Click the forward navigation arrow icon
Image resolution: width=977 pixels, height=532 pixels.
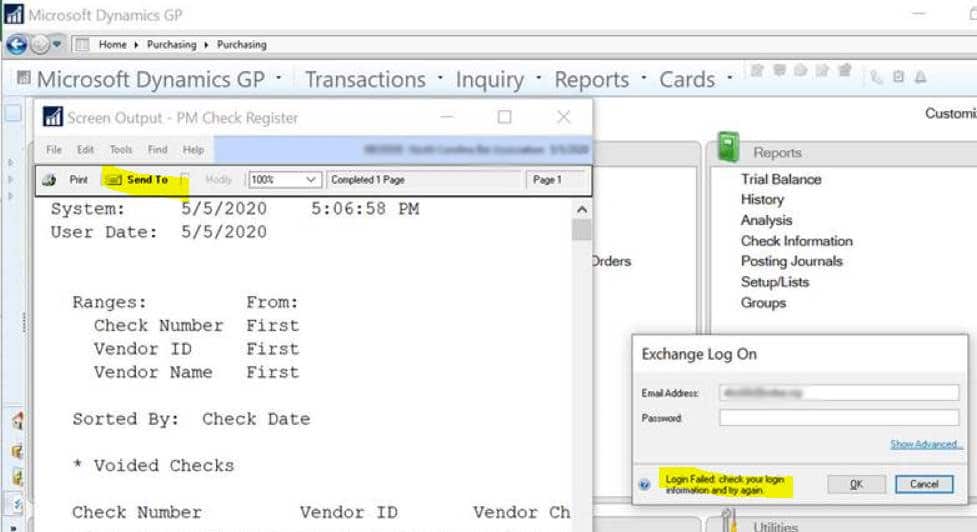point(40,44)
